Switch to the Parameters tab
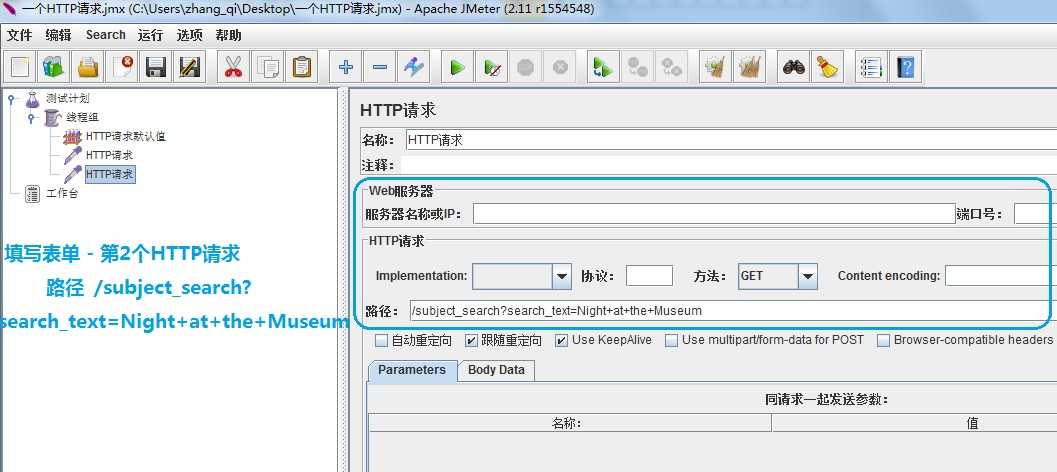Screen dimensions: 1057x472 point(412,370)
